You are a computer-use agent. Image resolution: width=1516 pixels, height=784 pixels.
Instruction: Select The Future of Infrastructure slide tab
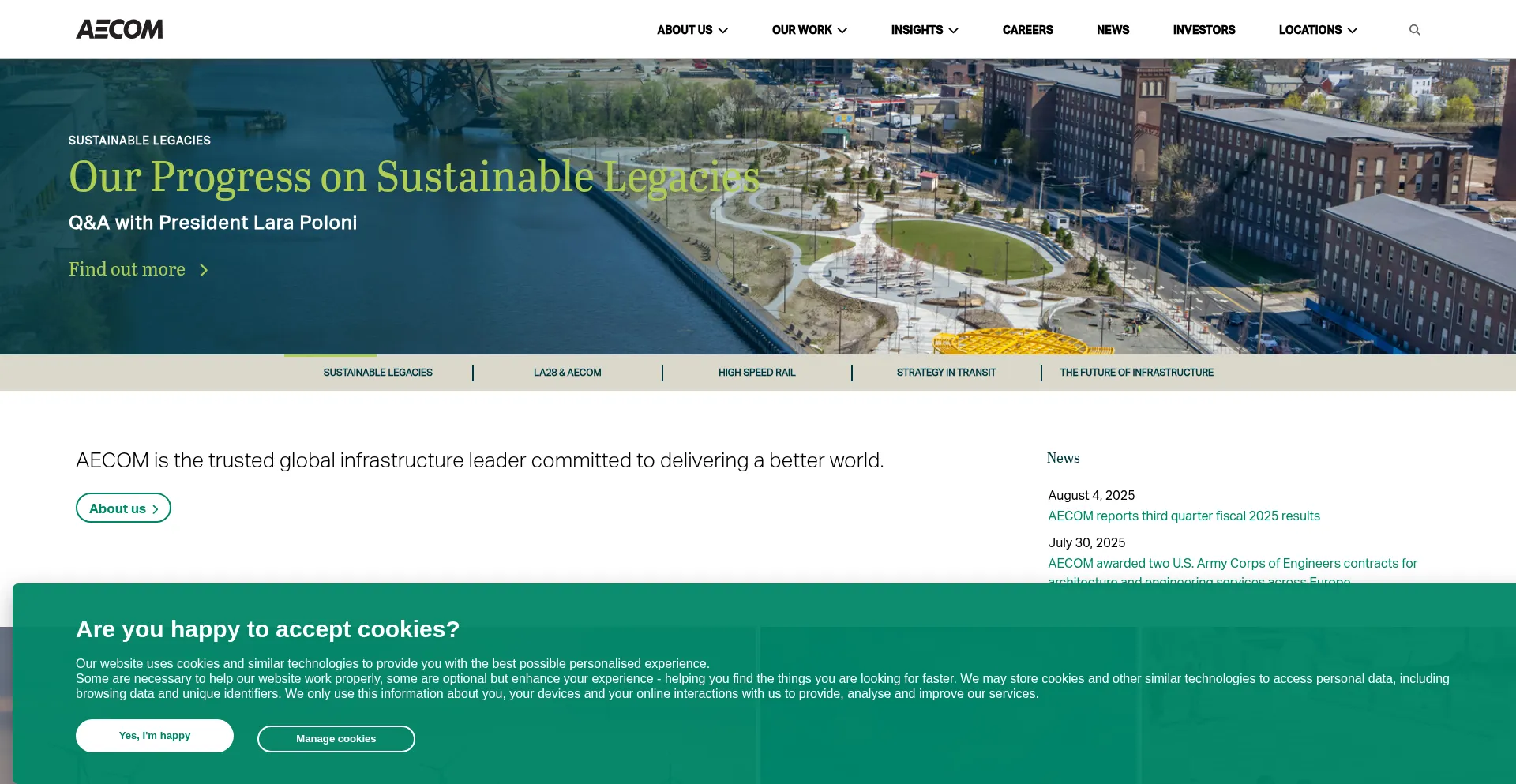click(1136, 373)
